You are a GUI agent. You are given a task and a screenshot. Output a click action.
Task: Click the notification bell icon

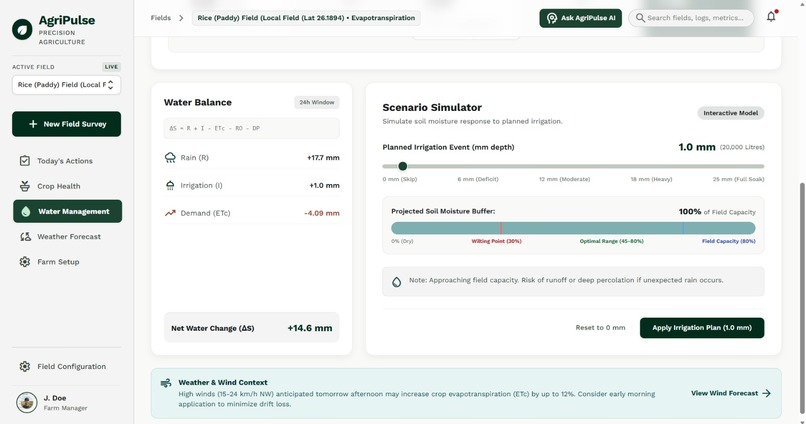[x=771, y=16]
